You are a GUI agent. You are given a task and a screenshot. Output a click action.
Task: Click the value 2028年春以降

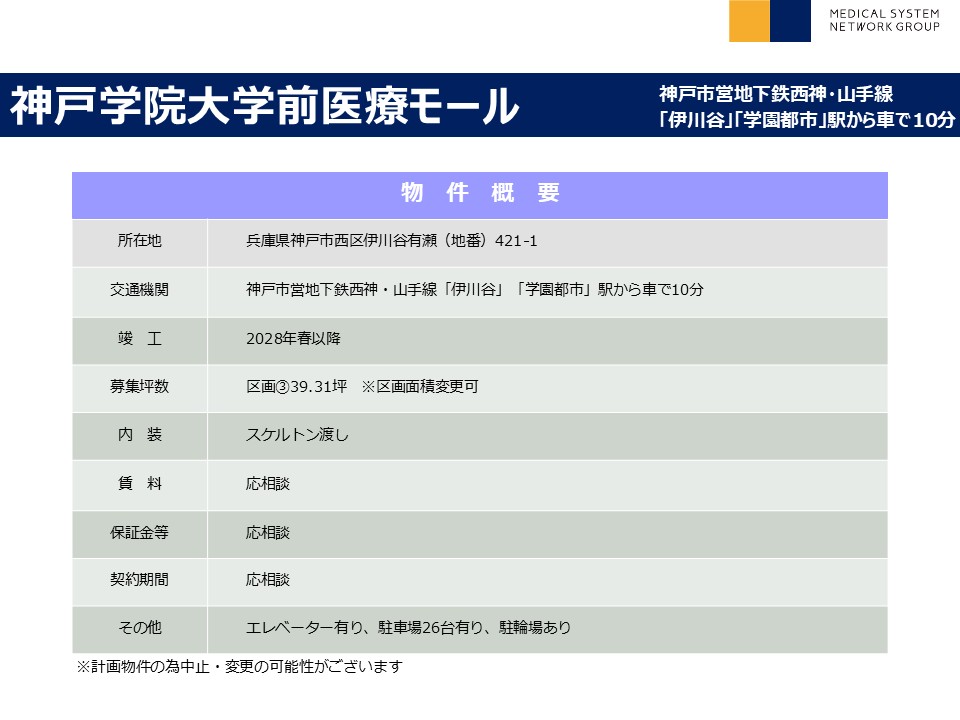pos(293,338)
